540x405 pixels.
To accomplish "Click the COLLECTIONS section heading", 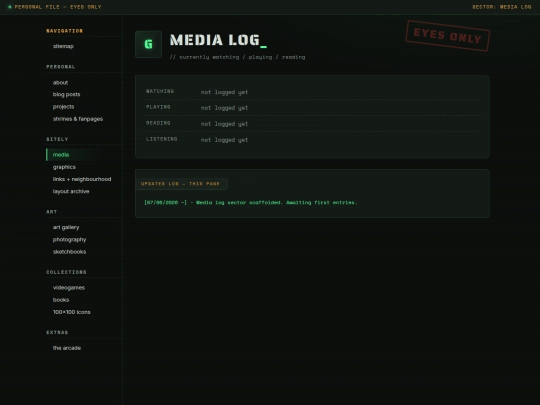I will pos(66,272).
